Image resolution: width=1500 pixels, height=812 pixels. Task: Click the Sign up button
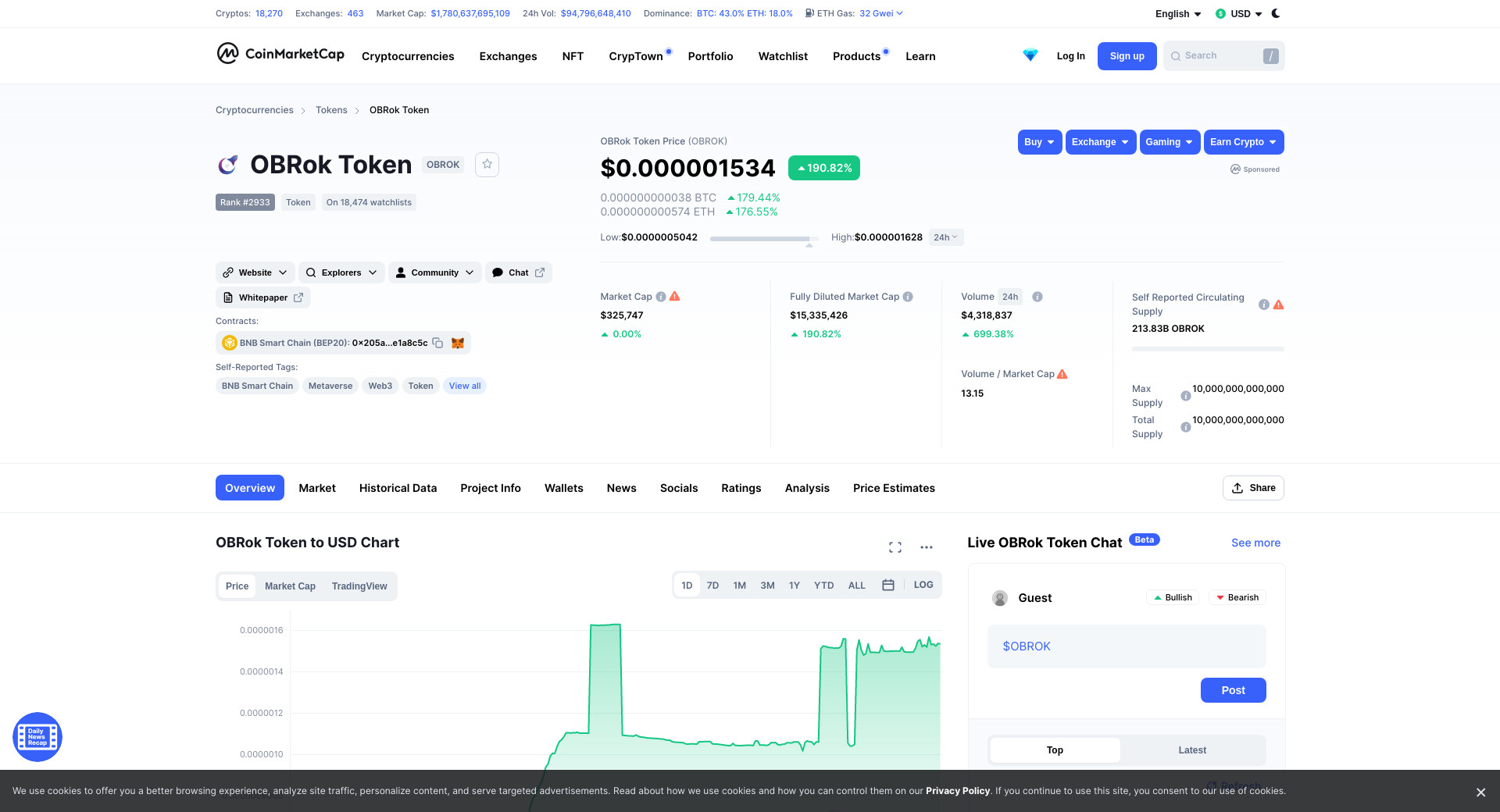pos(1127,56)
